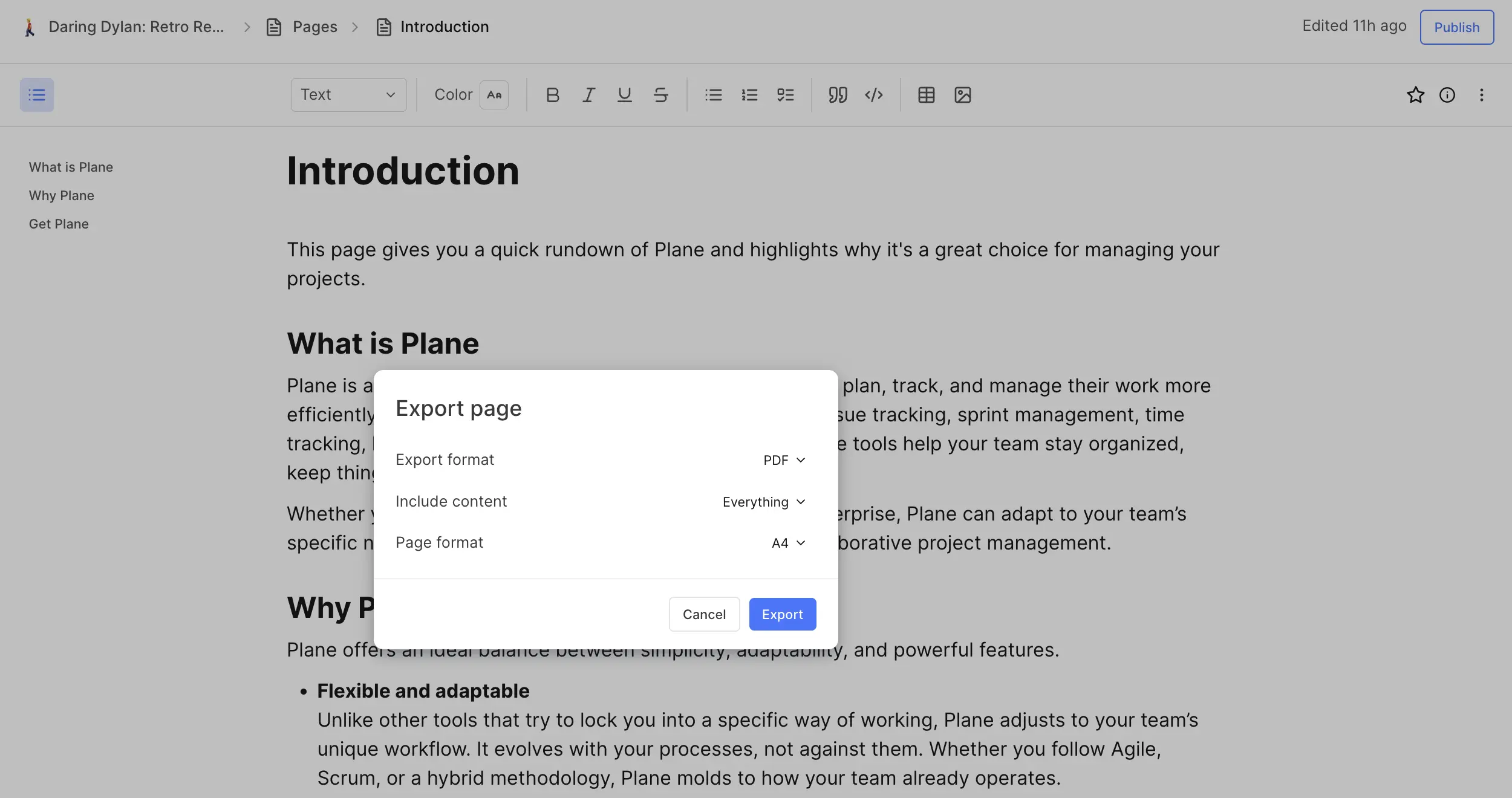1512x798 pixels.
Task: Open the ordered list formatting
Action: (749, 94)
